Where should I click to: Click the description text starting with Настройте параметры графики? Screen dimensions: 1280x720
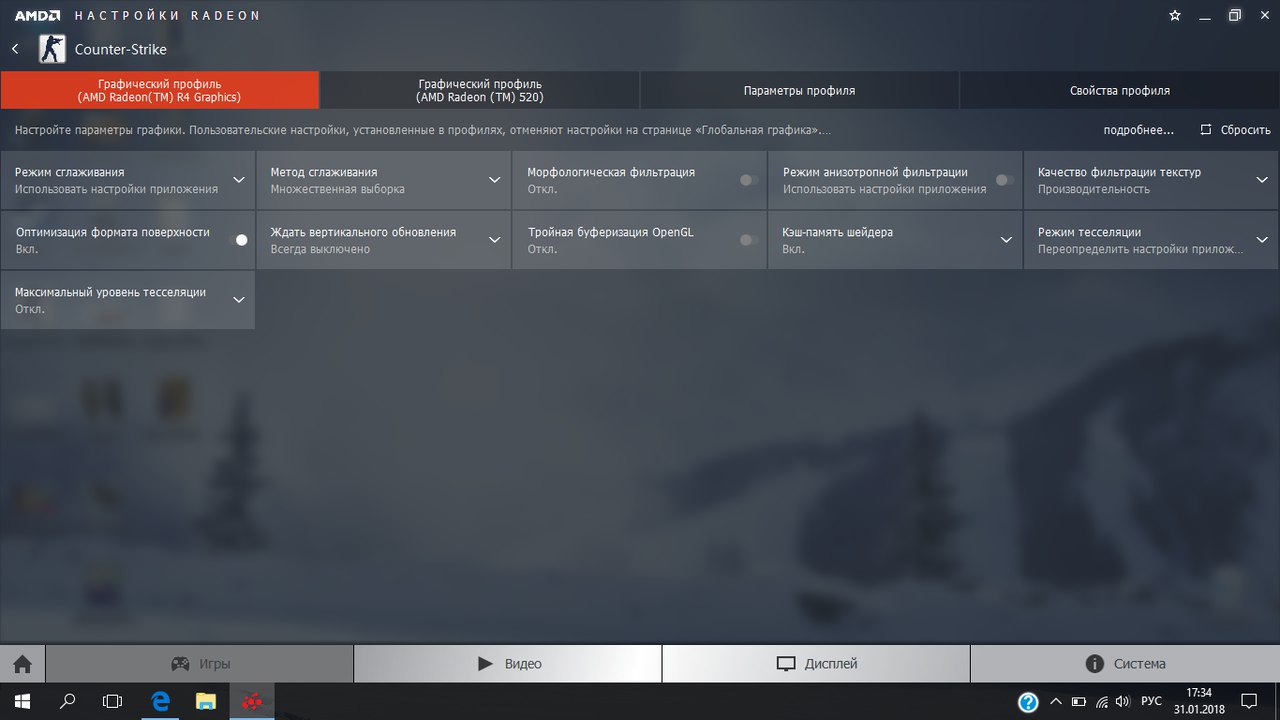[423, 130]
